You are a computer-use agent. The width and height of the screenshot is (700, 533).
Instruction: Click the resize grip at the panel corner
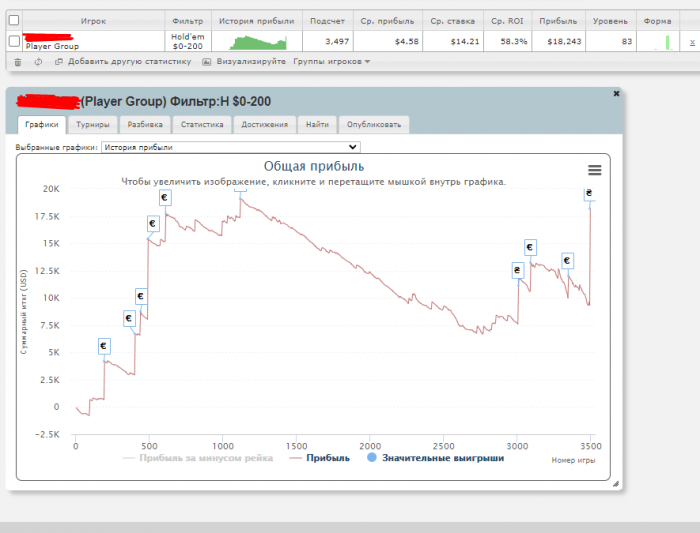click(x=616, y=483)
